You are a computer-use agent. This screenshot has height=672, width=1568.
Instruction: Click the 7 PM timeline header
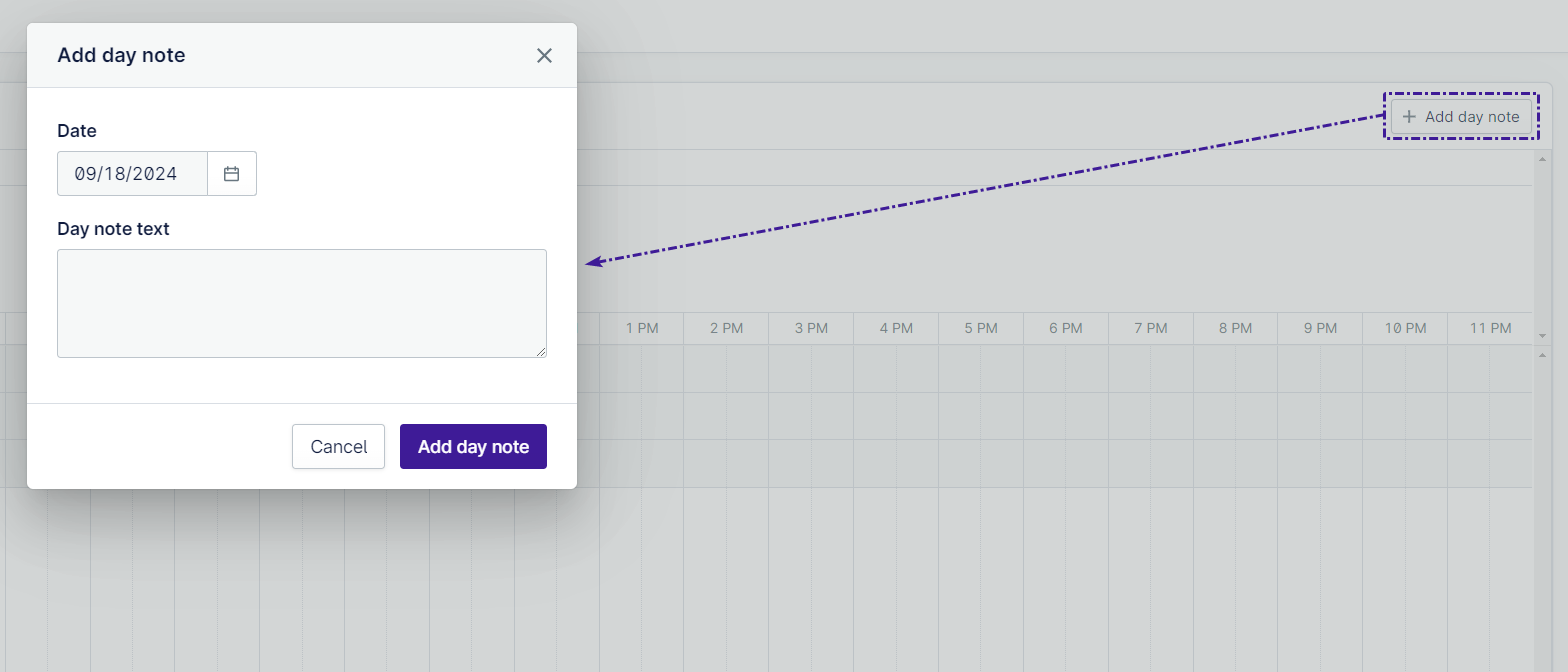tap(1152, 328)
